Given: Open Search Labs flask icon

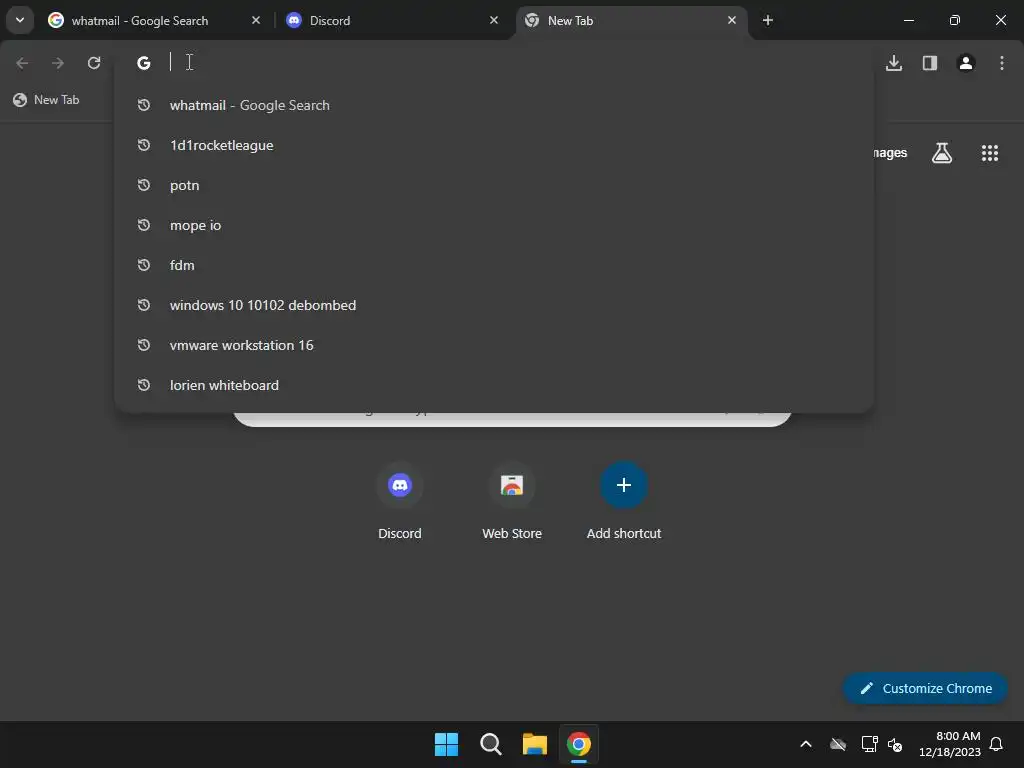Looking at the screenshot, I should click(942, 153).
